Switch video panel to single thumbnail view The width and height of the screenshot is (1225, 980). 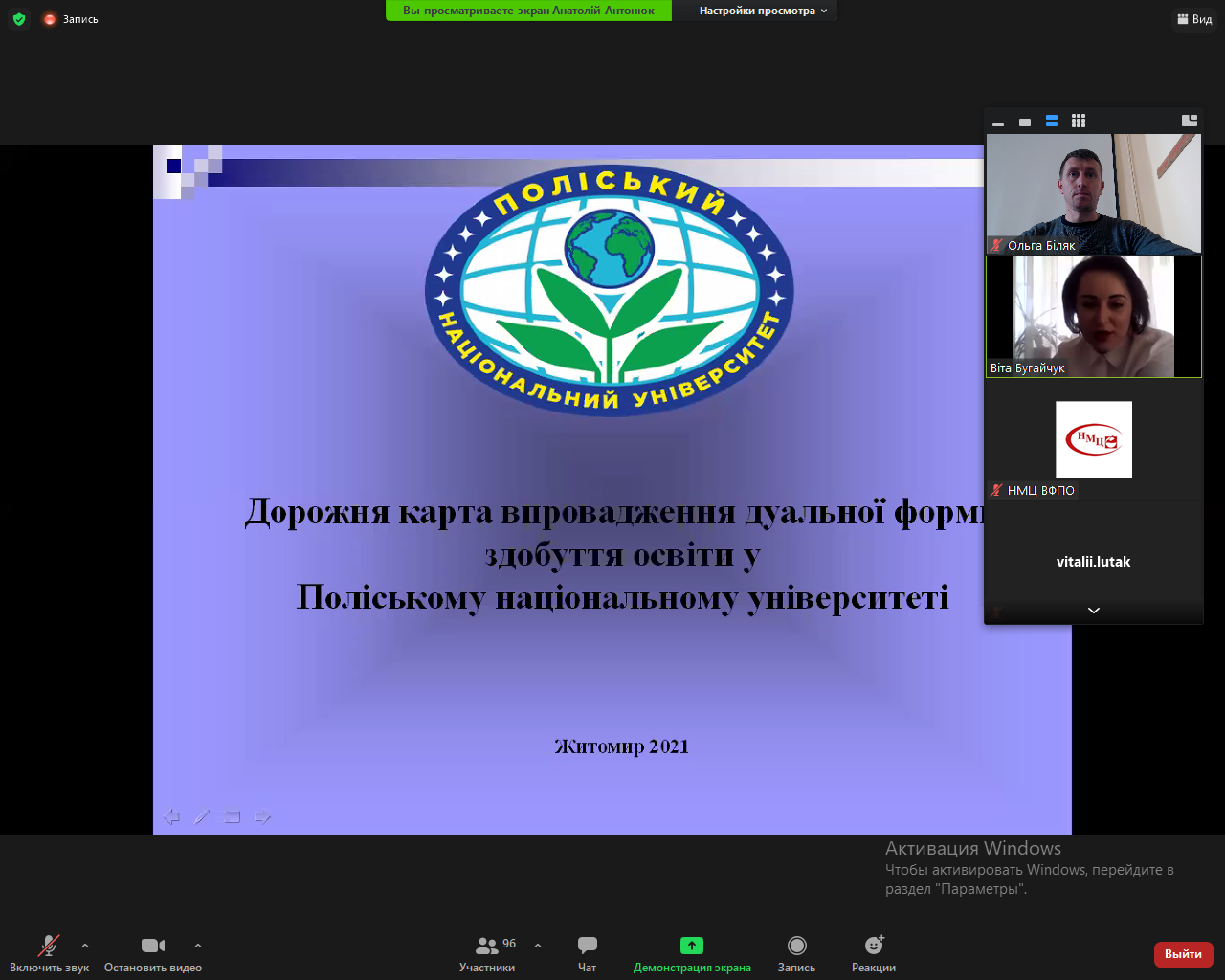pos(1025,122)
